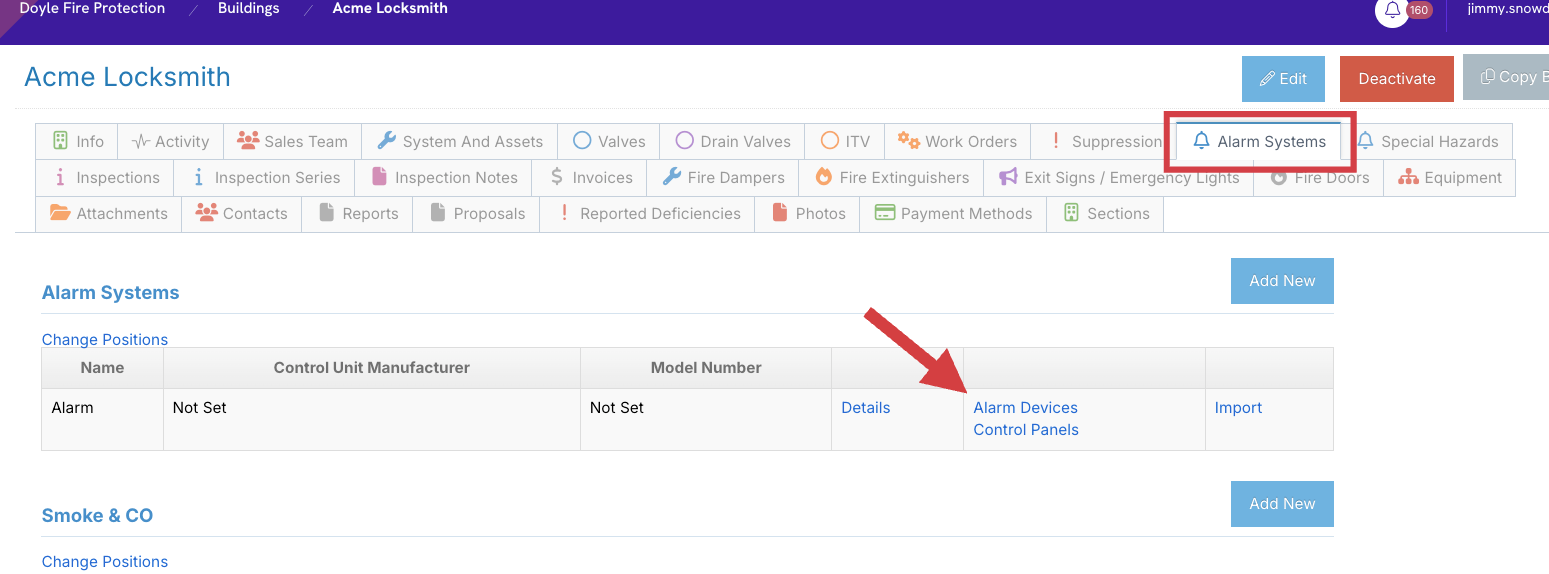Image resolution: width=1549 pixels, height=574 pixels.
Task: Go to Doyle Fire Protection breadcrumb
Action: [x=92, y=8]
